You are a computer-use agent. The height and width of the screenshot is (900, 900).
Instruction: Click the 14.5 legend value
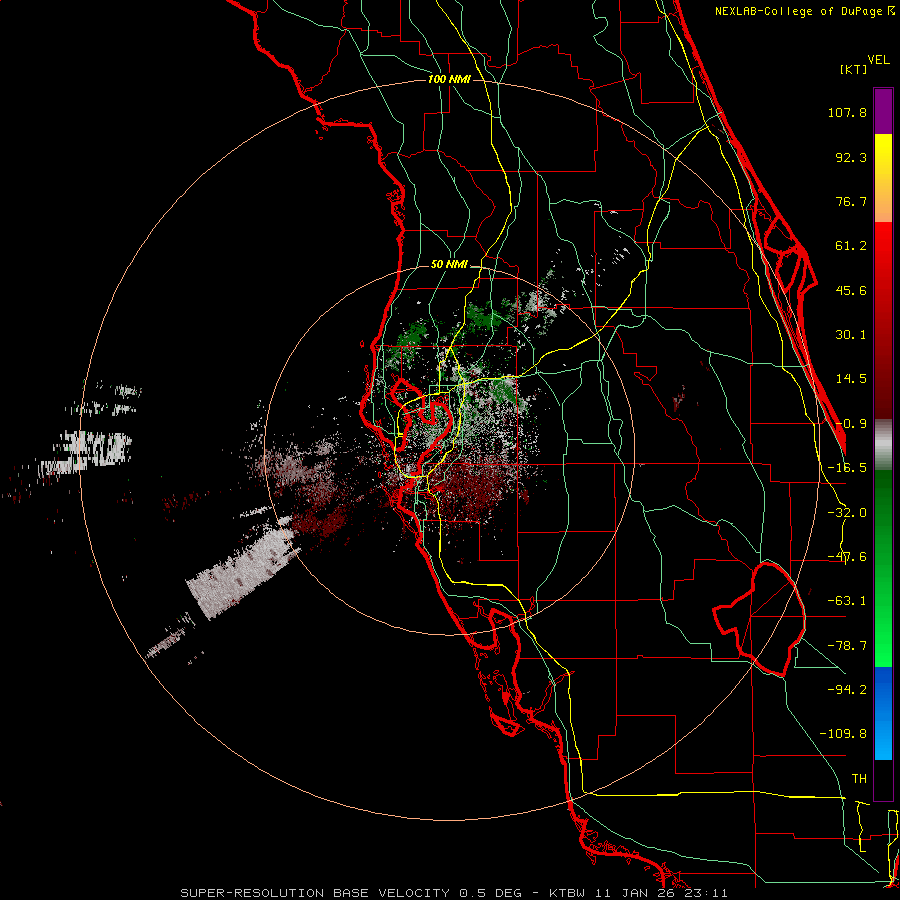(851, 379)
